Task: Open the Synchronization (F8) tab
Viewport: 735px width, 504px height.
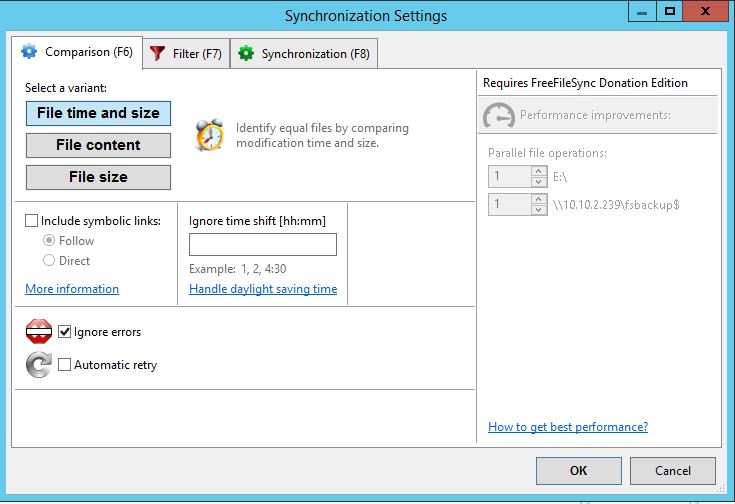Action: coord(304,54)
